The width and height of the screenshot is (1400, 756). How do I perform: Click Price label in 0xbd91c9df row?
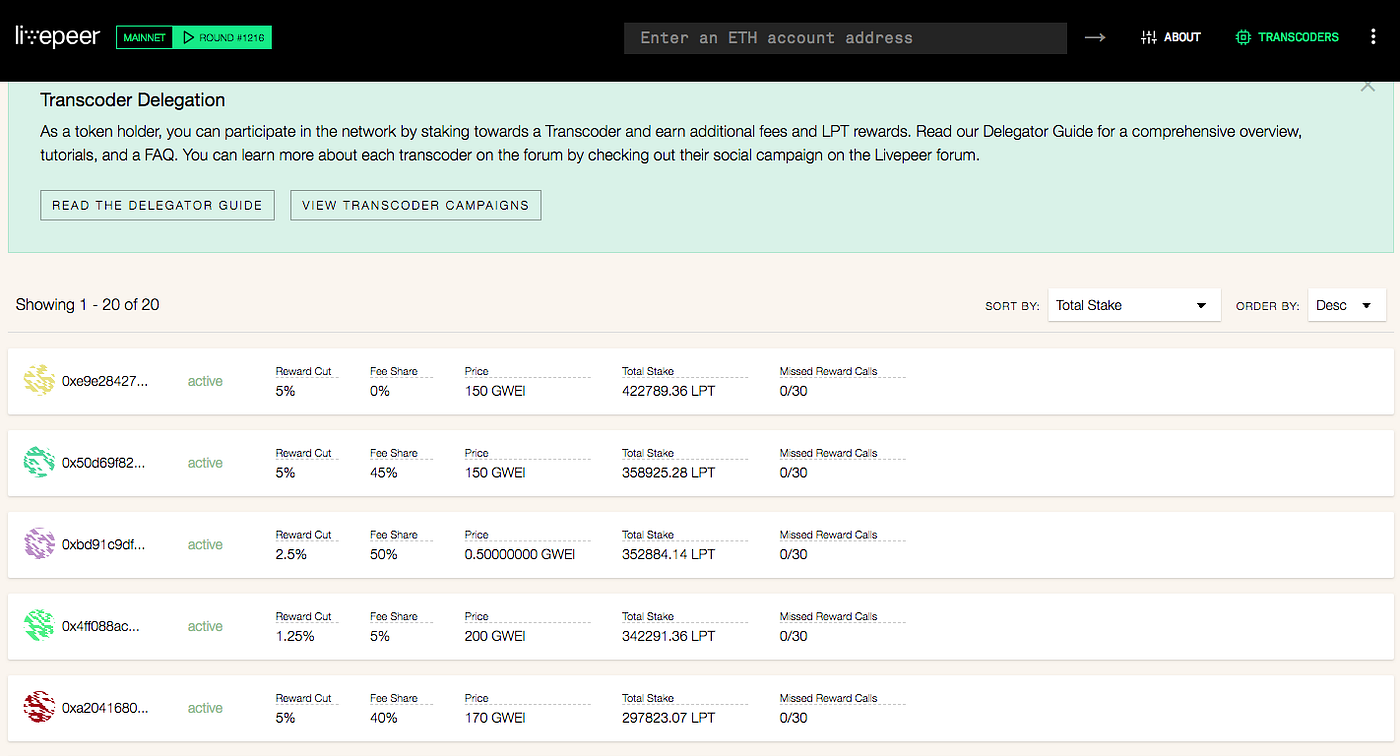click(477, 535)
